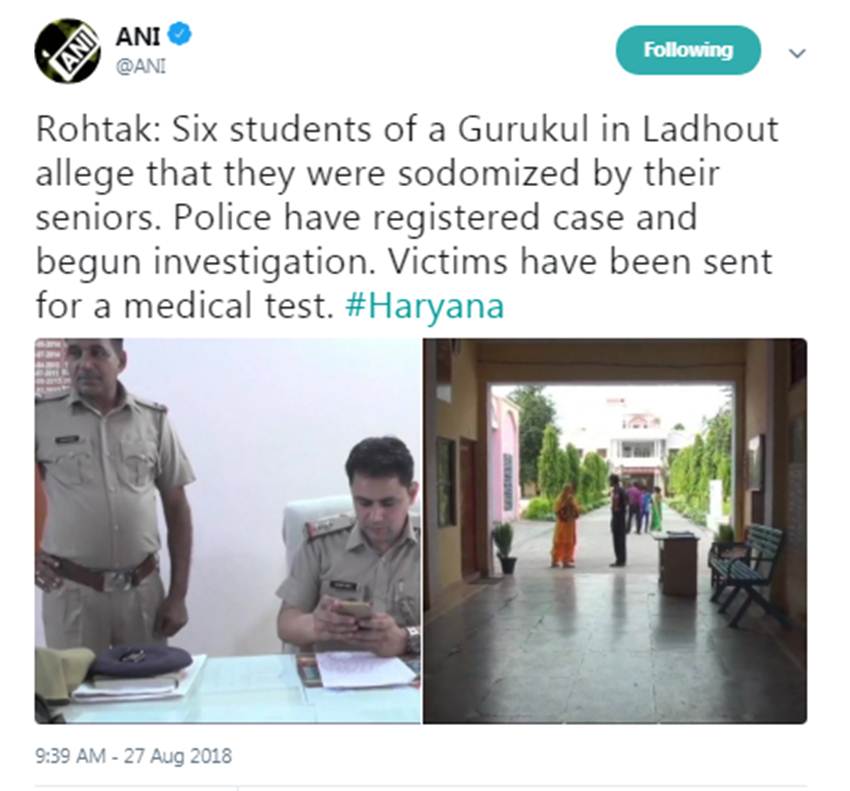Expand the tweet options chevron
The image size is (850, 791).
pyautogui.click(x=796, y=53)
